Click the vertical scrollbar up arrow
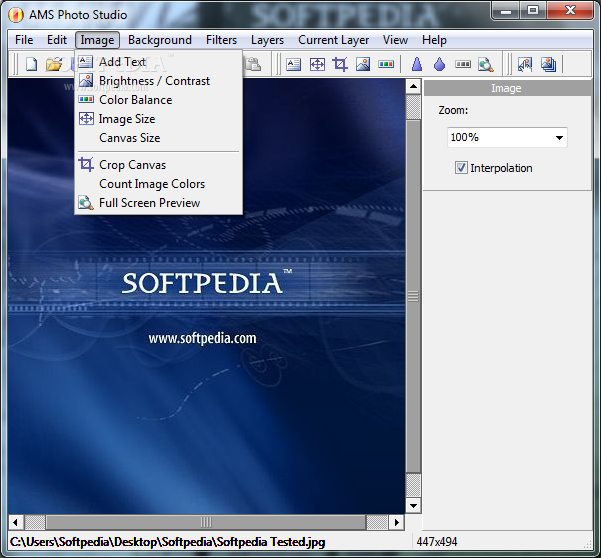This screenshot has width=601, height=558. click(413, 86)
